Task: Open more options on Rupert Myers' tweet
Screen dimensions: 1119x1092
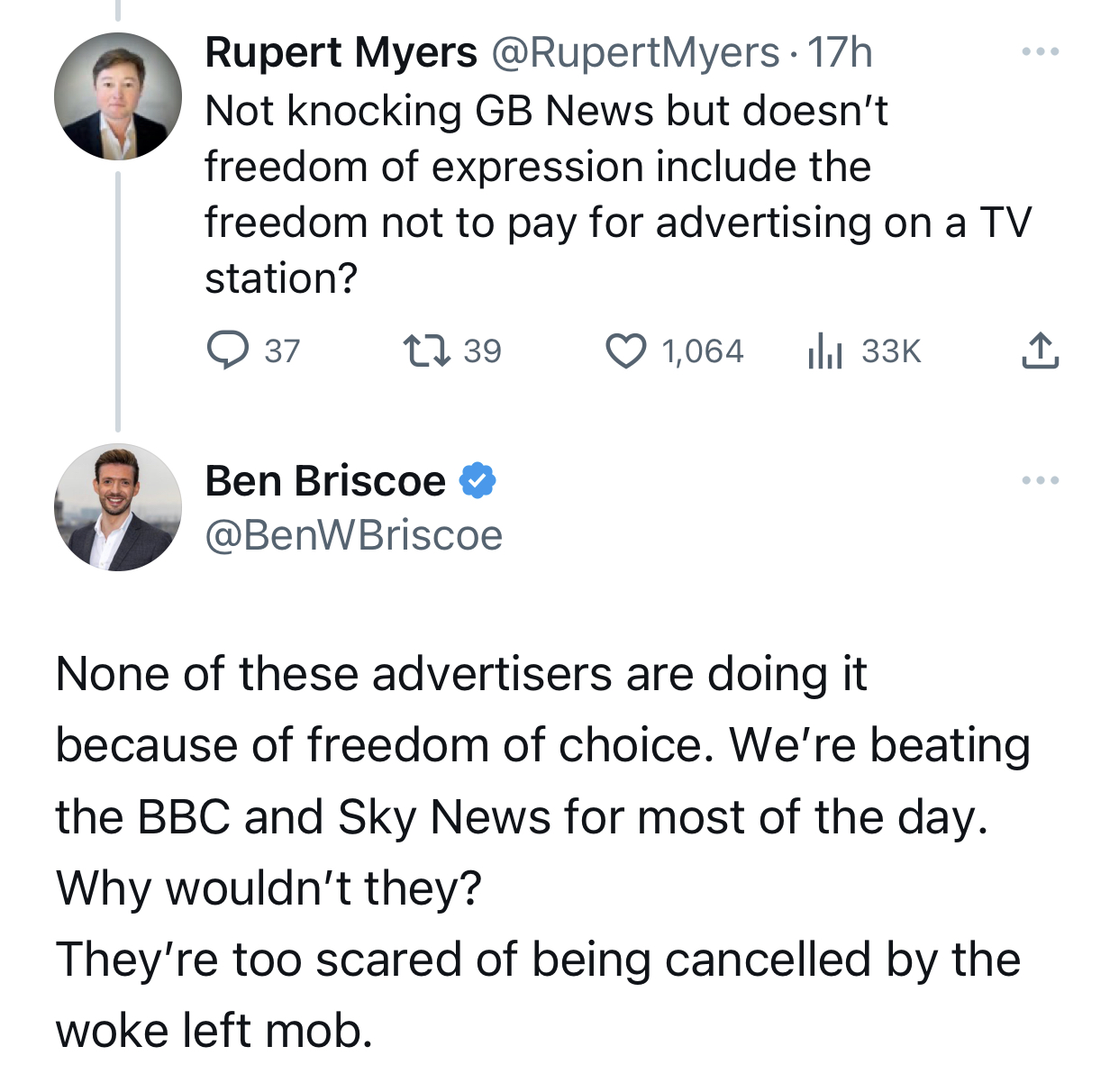Action: 1040,51
